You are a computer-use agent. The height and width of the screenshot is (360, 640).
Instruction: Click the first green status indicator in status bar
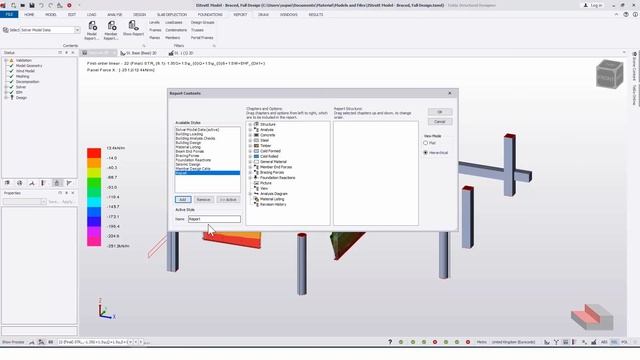tap(401, 342)
